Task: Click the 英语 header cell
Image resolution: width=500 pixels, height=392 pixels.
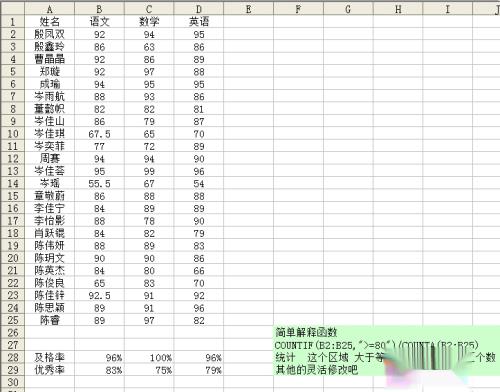Action: coord(199,22)
